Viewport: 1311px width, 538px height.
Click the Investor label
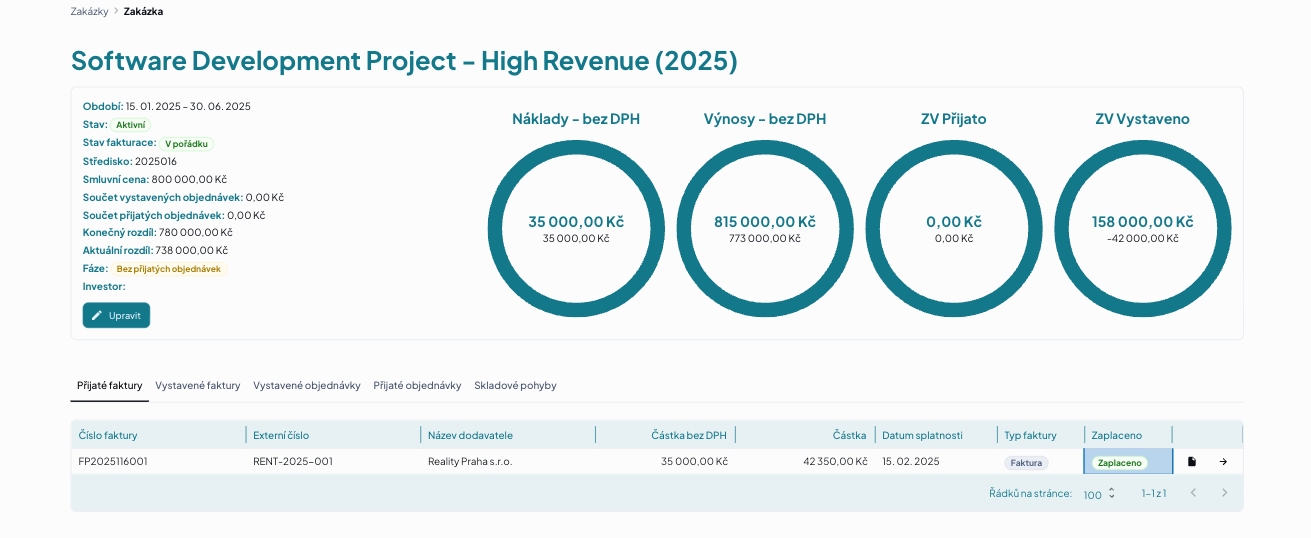click(x=104, y=286)
